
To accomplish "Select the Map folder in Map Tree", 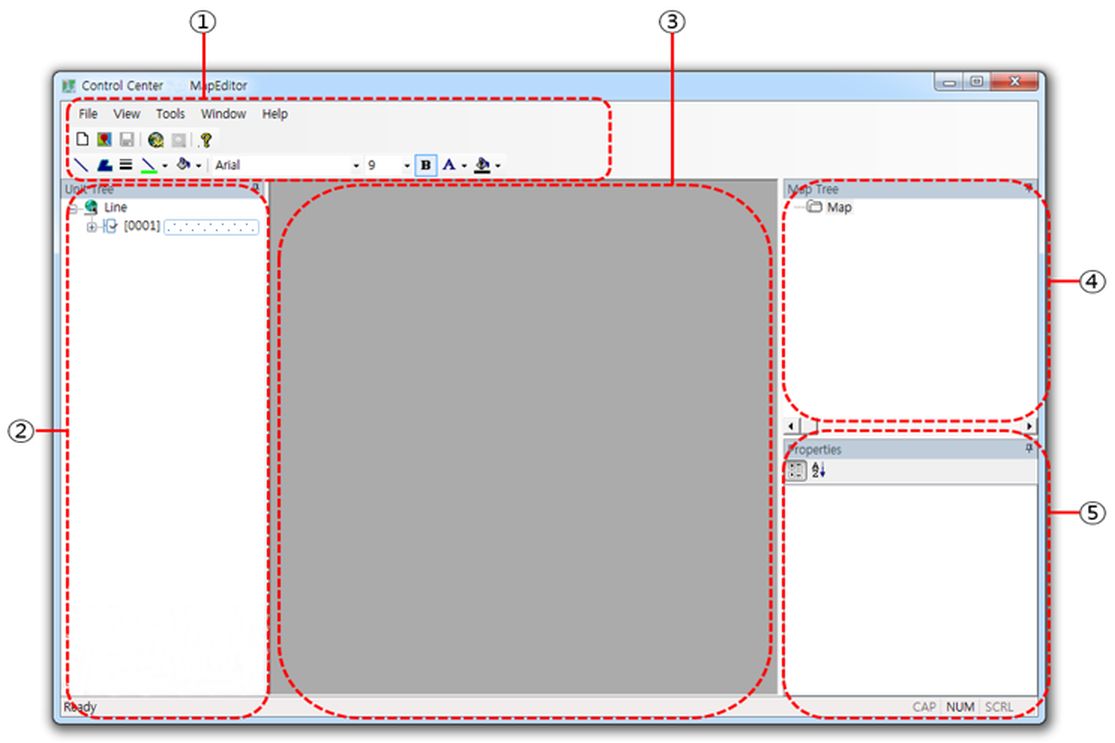I will click(x=838, y=208).
